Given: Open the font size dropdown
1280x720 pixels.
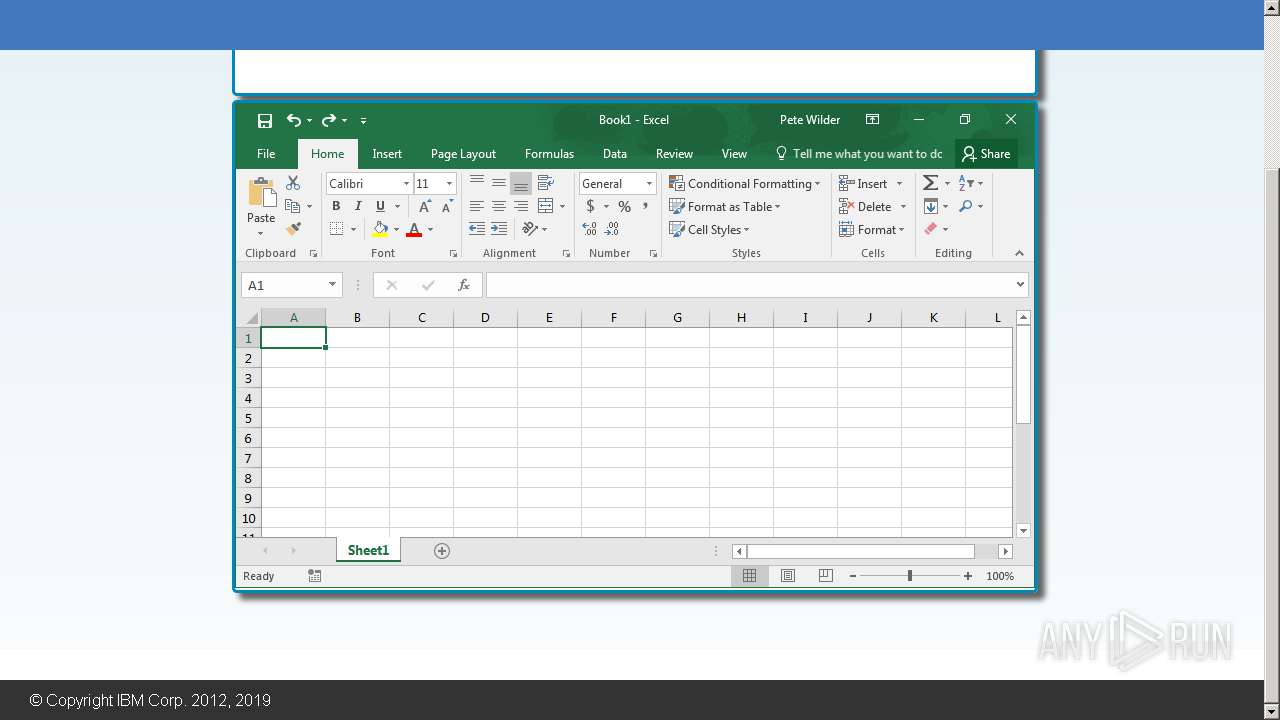Looking at the screenshot, I should point(449,184).
